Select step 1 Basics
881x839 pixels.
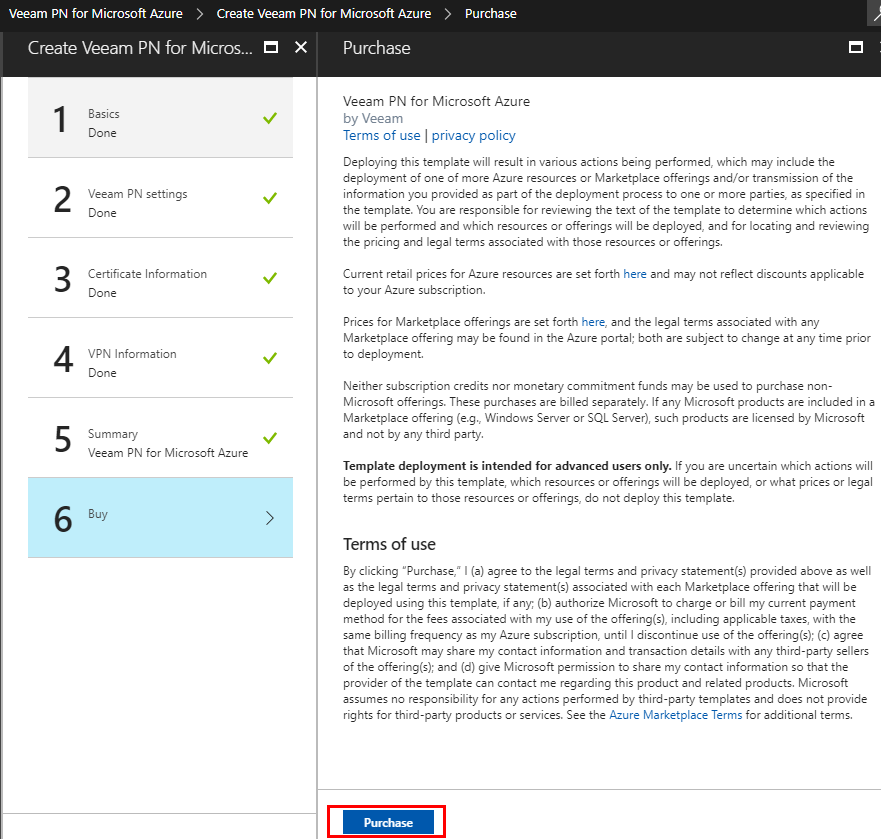pos(160,117)
